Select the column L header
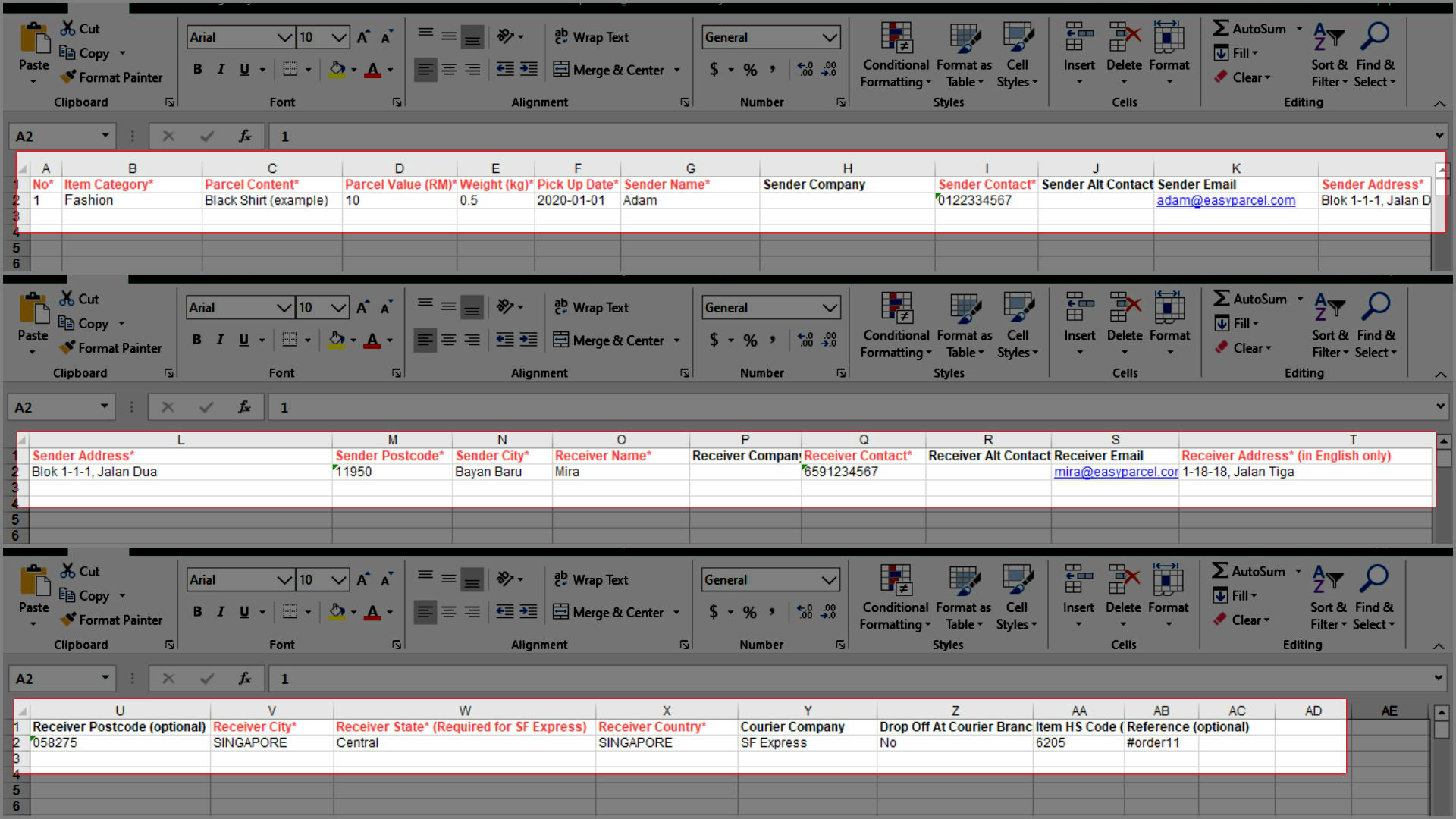The width and height of the screenshot is (1456, 819). click(180, 440)
